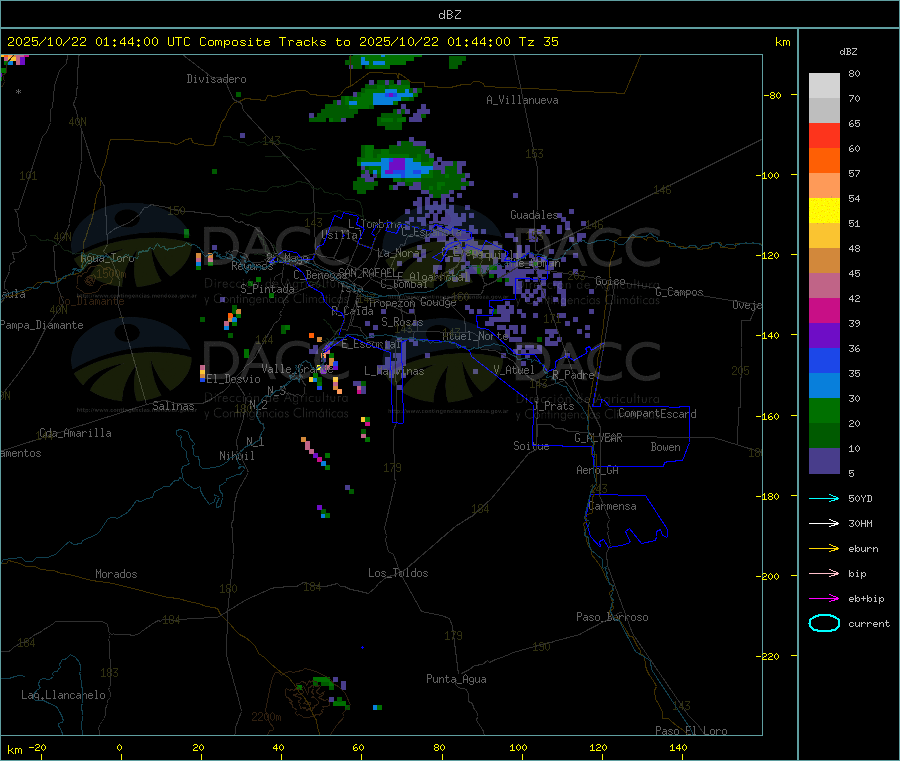900x761 pixels.
Task: Click the Salinas map label
Action: [x=173, y=406]
